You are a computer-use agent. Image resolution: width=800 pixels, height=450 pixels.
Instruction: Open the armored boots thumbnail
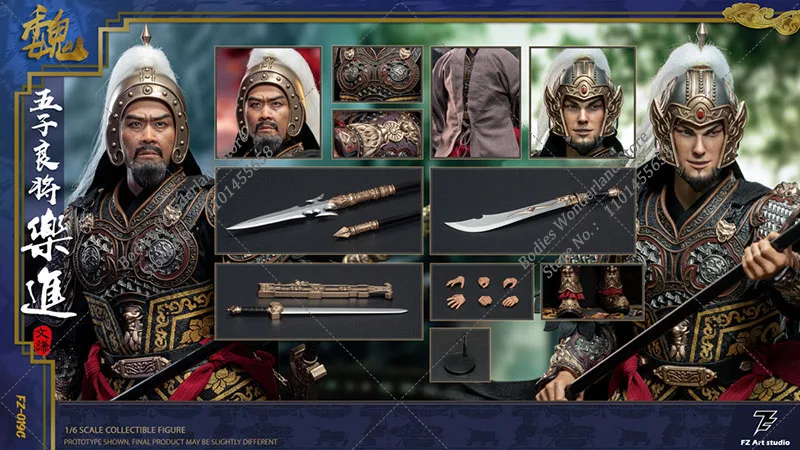[592, 292]
